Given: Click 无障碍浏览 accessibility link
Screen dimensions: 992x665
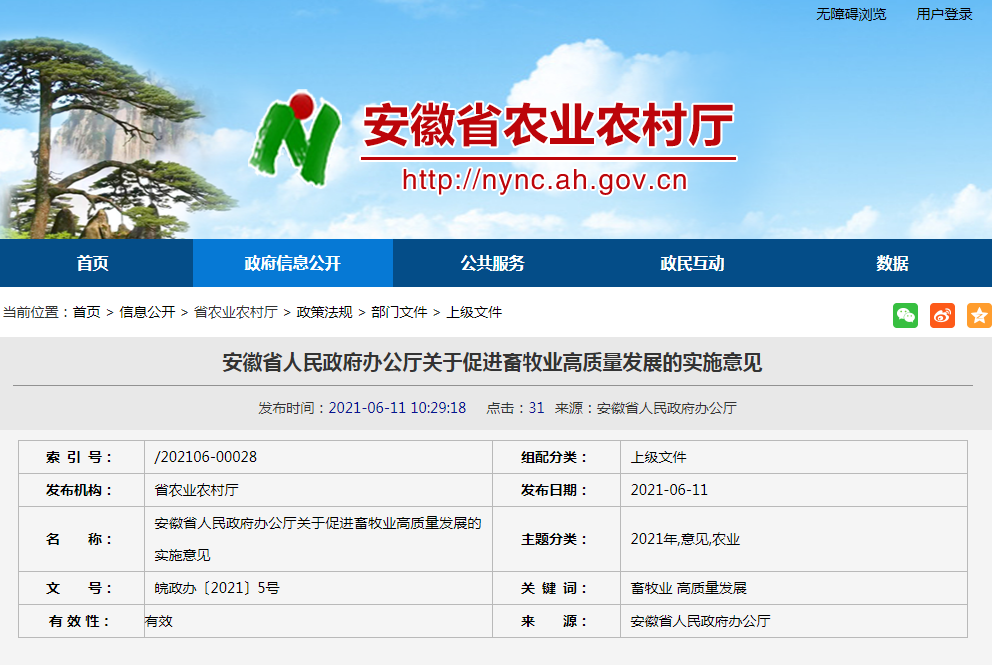Looking at the screenshot, I should [x=851, y=14].
